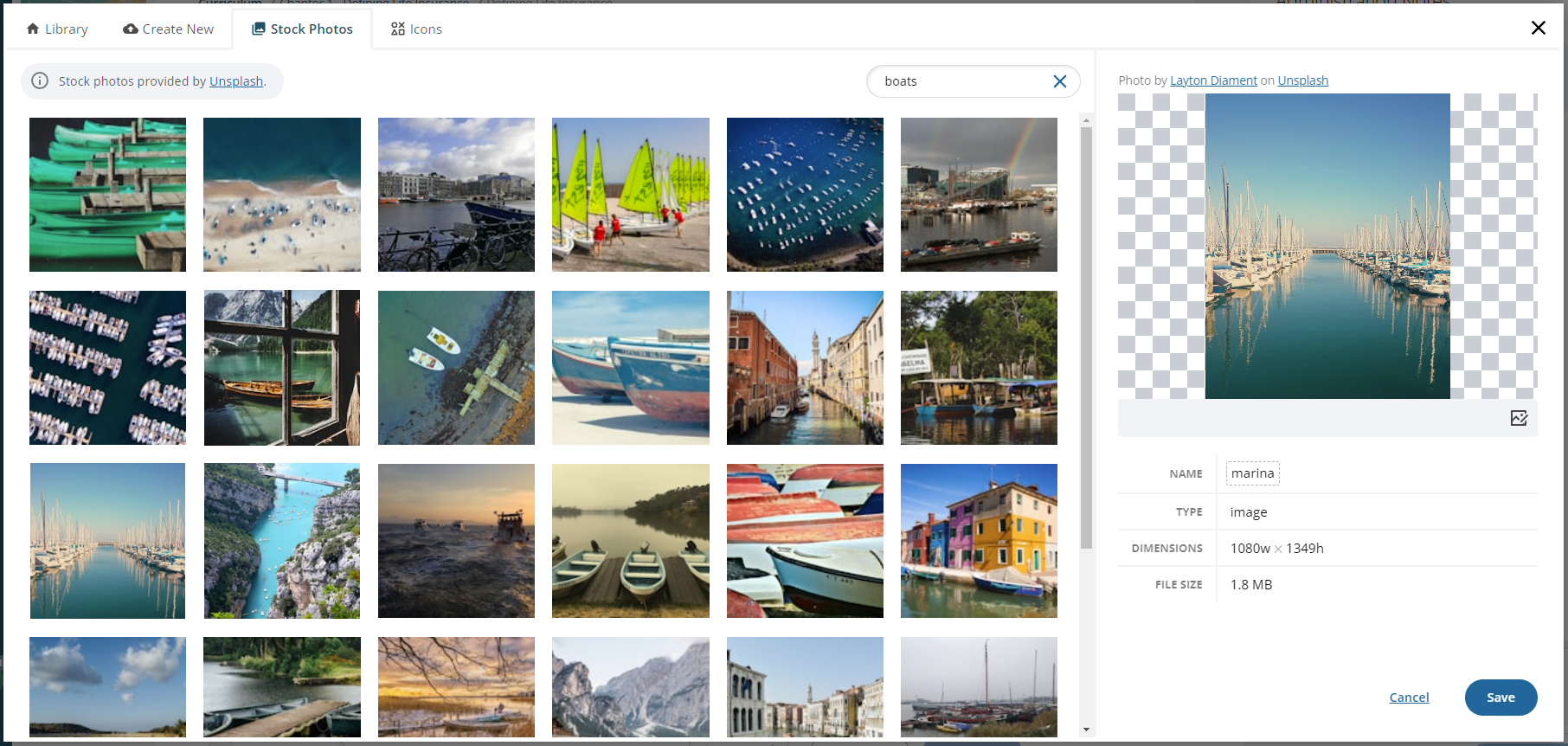Click the large marina preview image

[x=1327, y=246]
